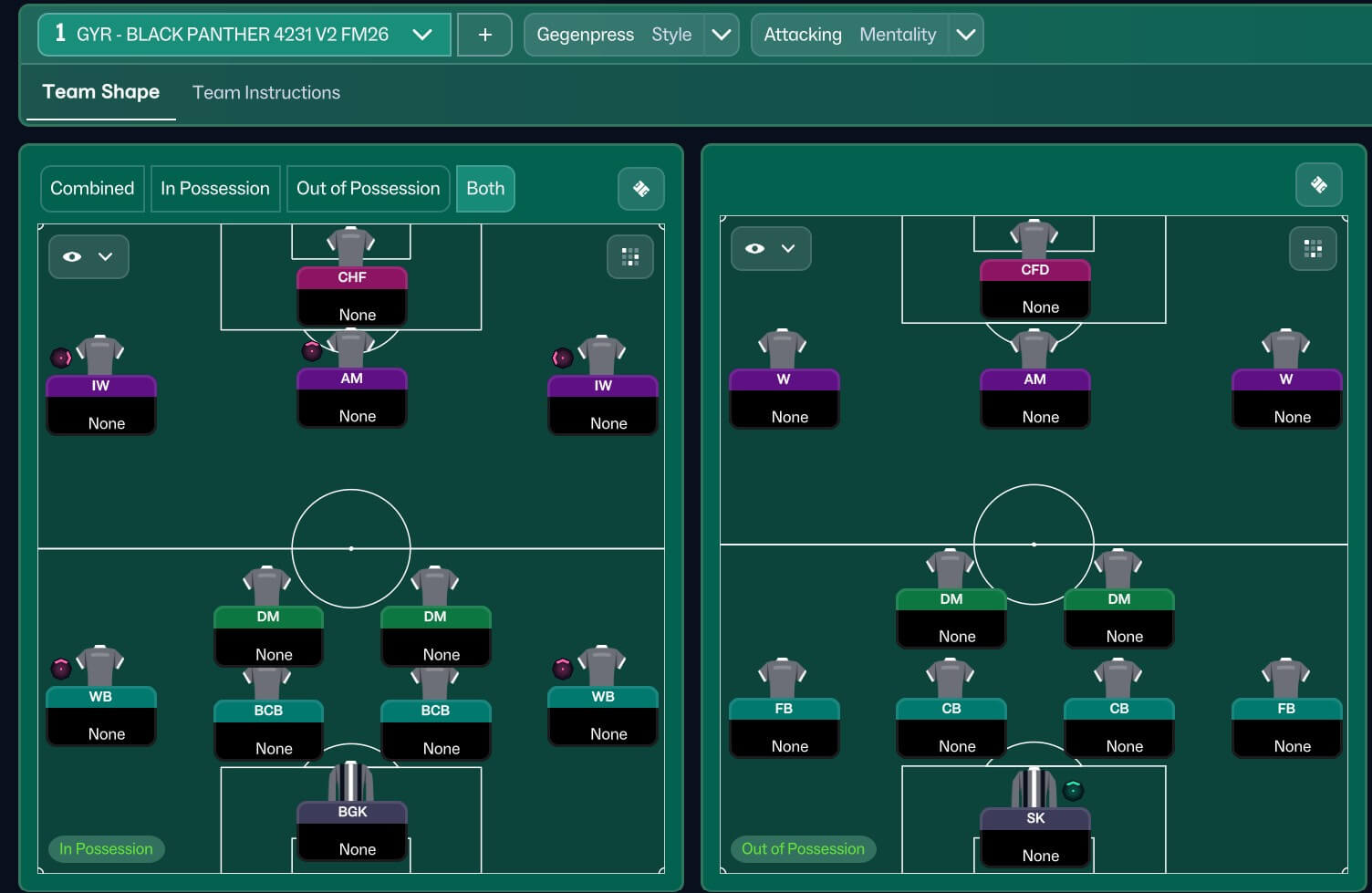This screenshot has height=893, width=1372.
Task: Click the instruction badge beside right WB
Action: pyautogui.click(x=563, y=669)
